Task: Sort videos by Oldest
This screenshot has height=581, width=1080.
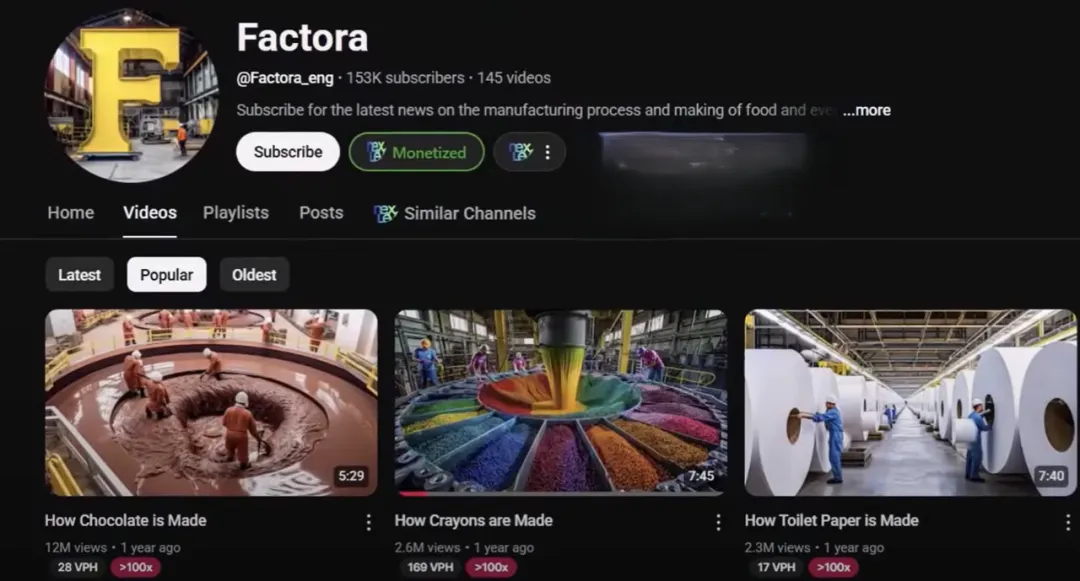Action: tap(254, 275)
